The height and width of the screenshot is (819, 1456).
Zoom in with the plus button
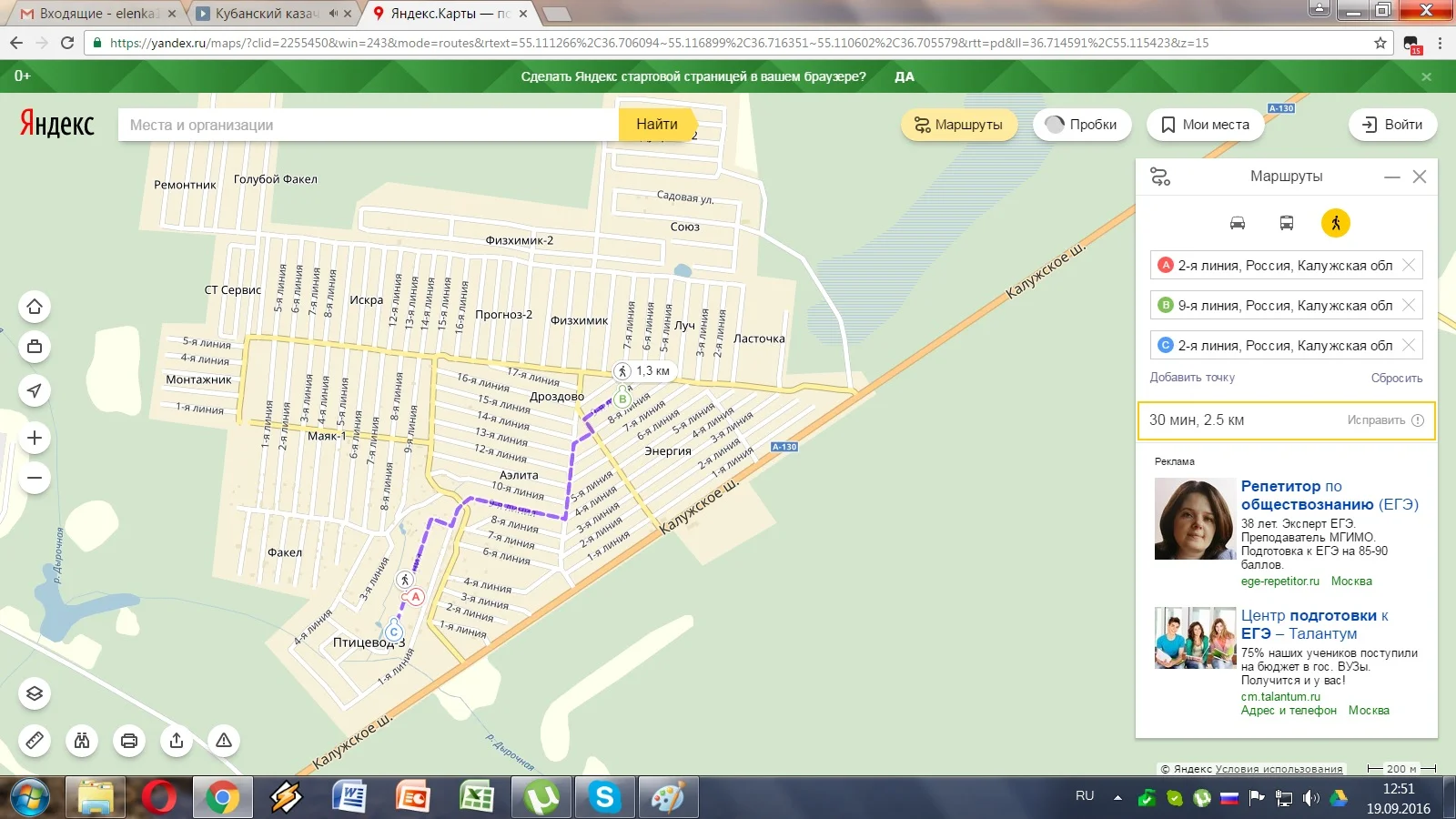click(x=35, y=438)
